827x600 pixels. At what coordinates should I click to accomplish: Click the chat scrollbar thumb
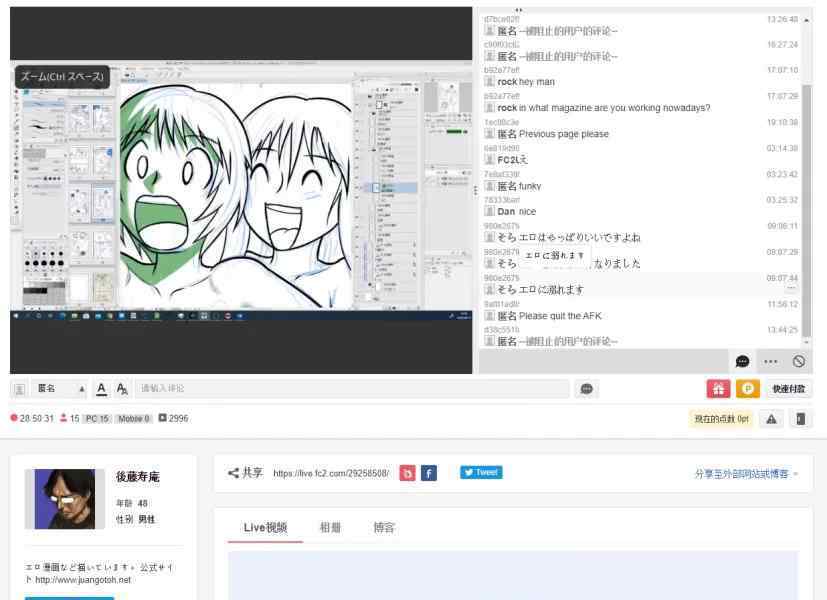pos(806,210)
